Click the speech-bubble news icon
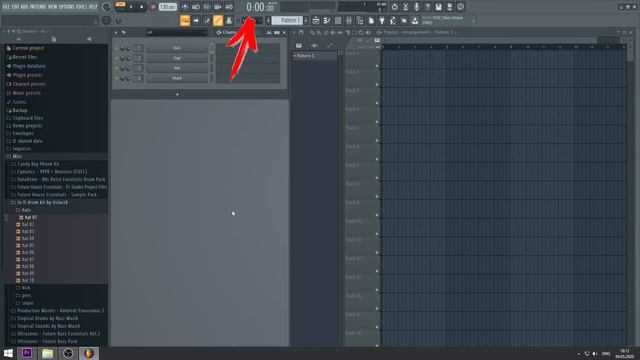Screen dimensions: 640x360 (460, 7)
